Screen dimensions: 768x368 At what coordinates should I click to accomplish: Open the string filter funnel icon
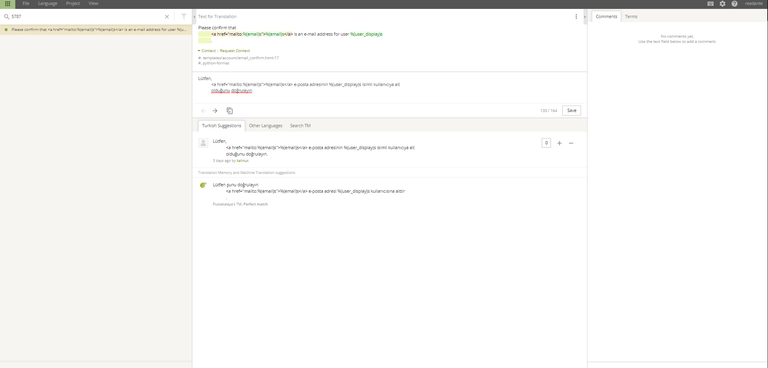pos(184,17)
